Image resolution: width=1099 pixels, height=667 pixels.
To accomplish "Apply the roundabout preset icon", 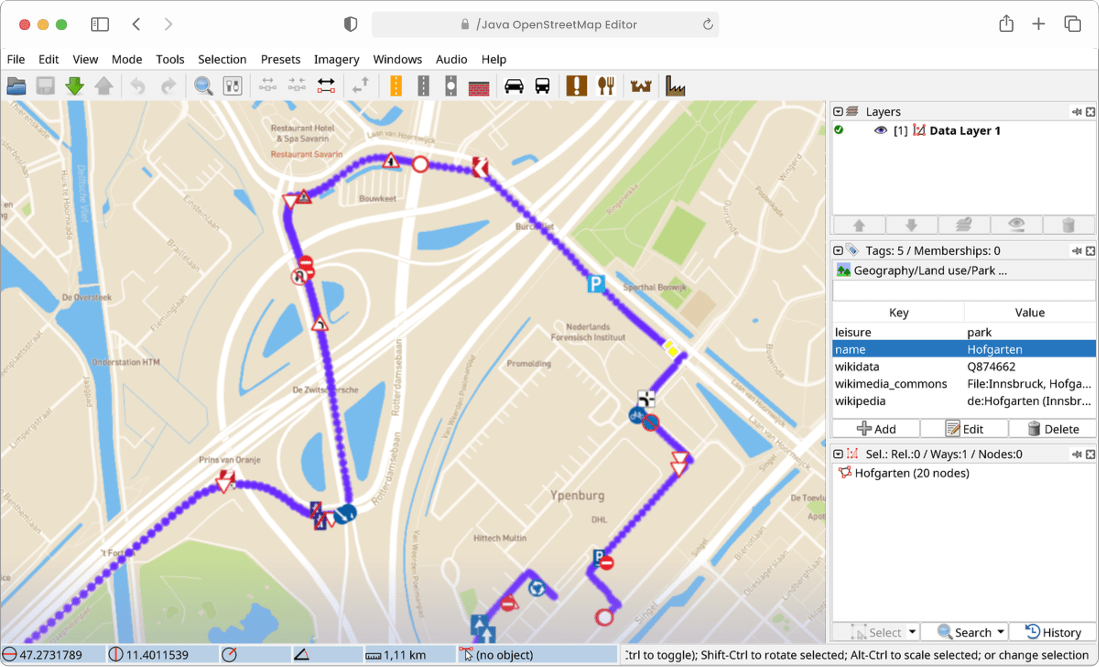I will (x=451, y=86).
